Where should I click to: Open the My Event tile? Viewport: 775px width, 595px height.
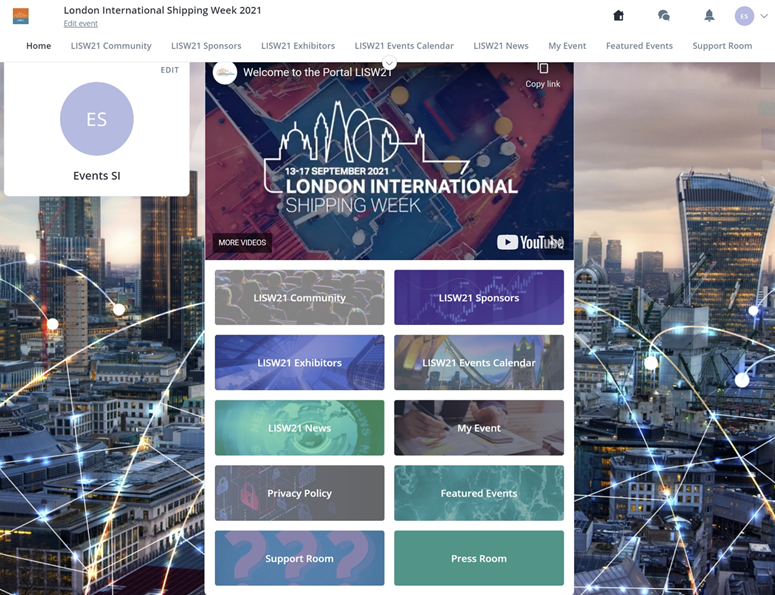click(479, 428)
